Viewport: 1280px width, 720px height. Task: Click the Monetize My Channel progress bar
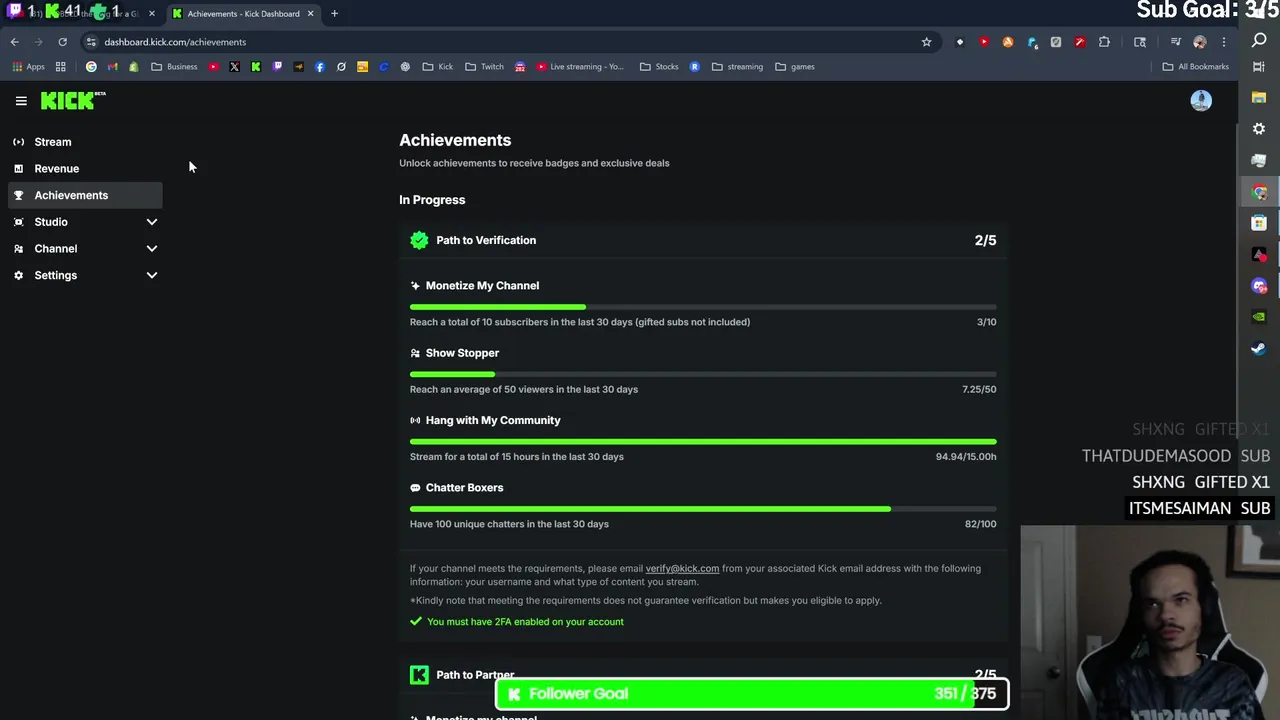coord(703,307)
